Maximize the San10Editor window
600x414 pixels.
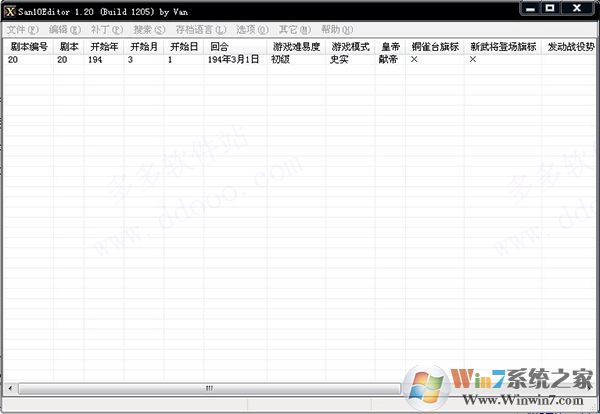pyautogui.click(x=550, y=8)
